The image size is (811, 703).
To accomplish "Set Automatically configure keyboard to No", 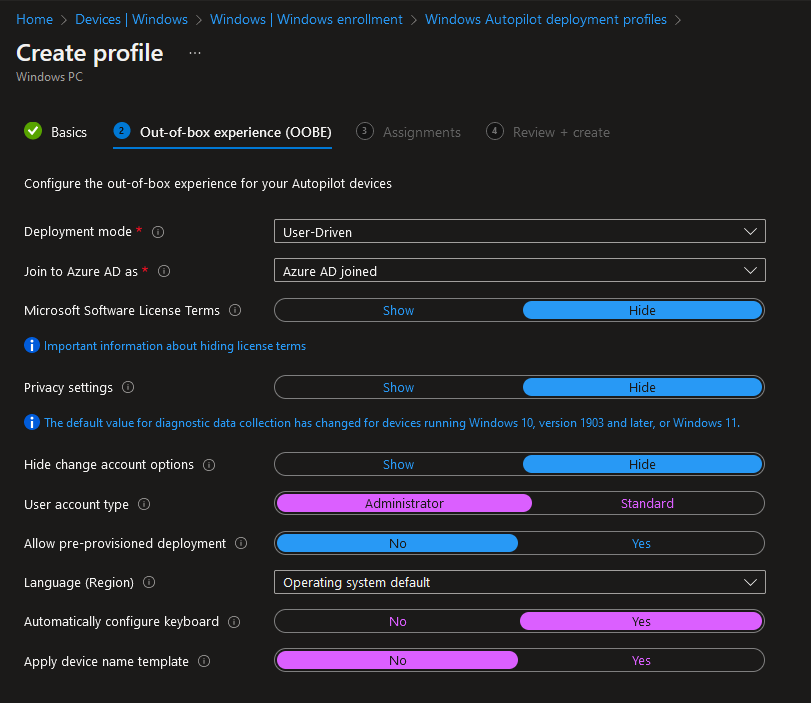I will pyautogui.click(x=397, y=621).
